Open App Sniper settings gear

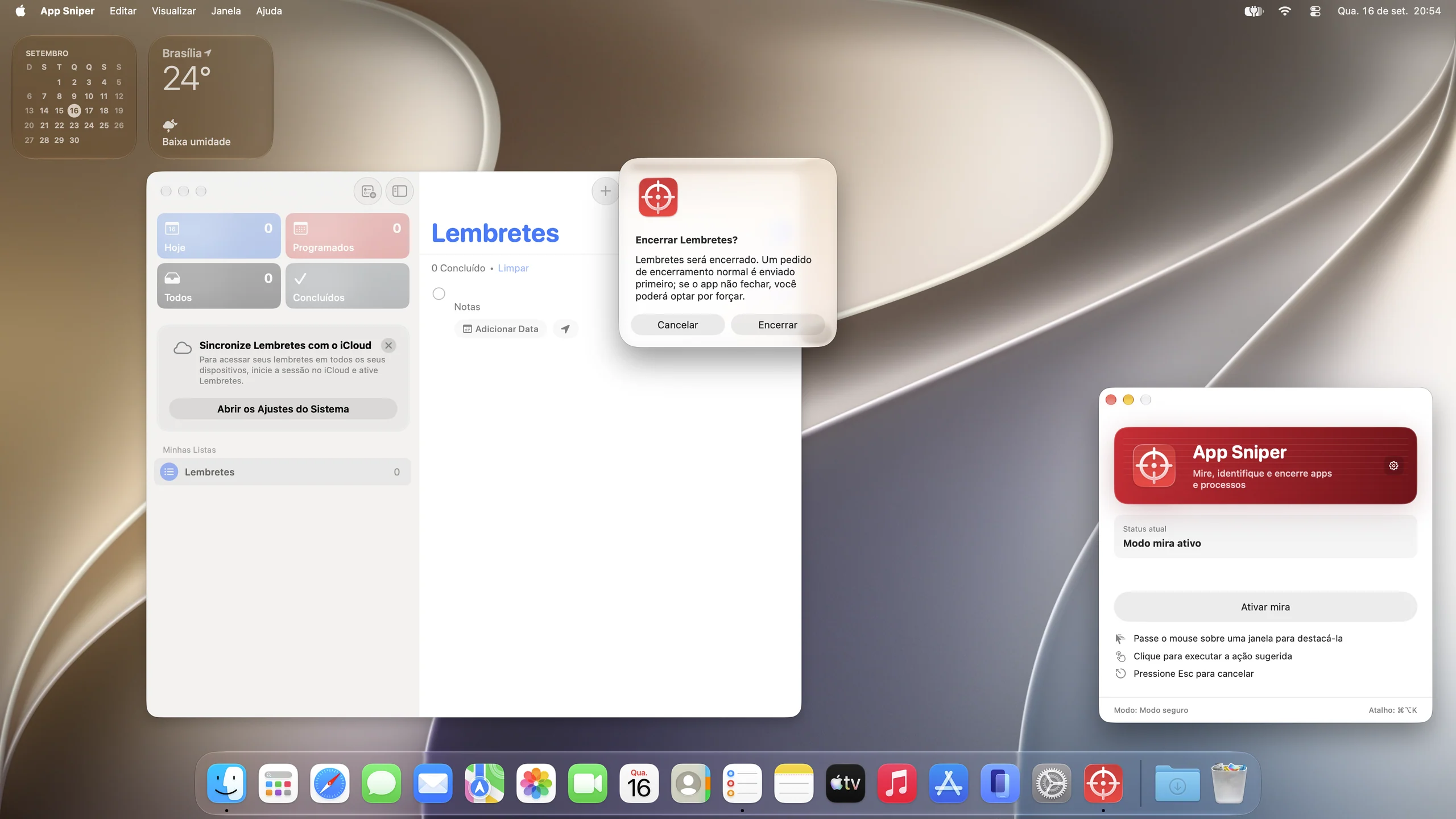1393,466
